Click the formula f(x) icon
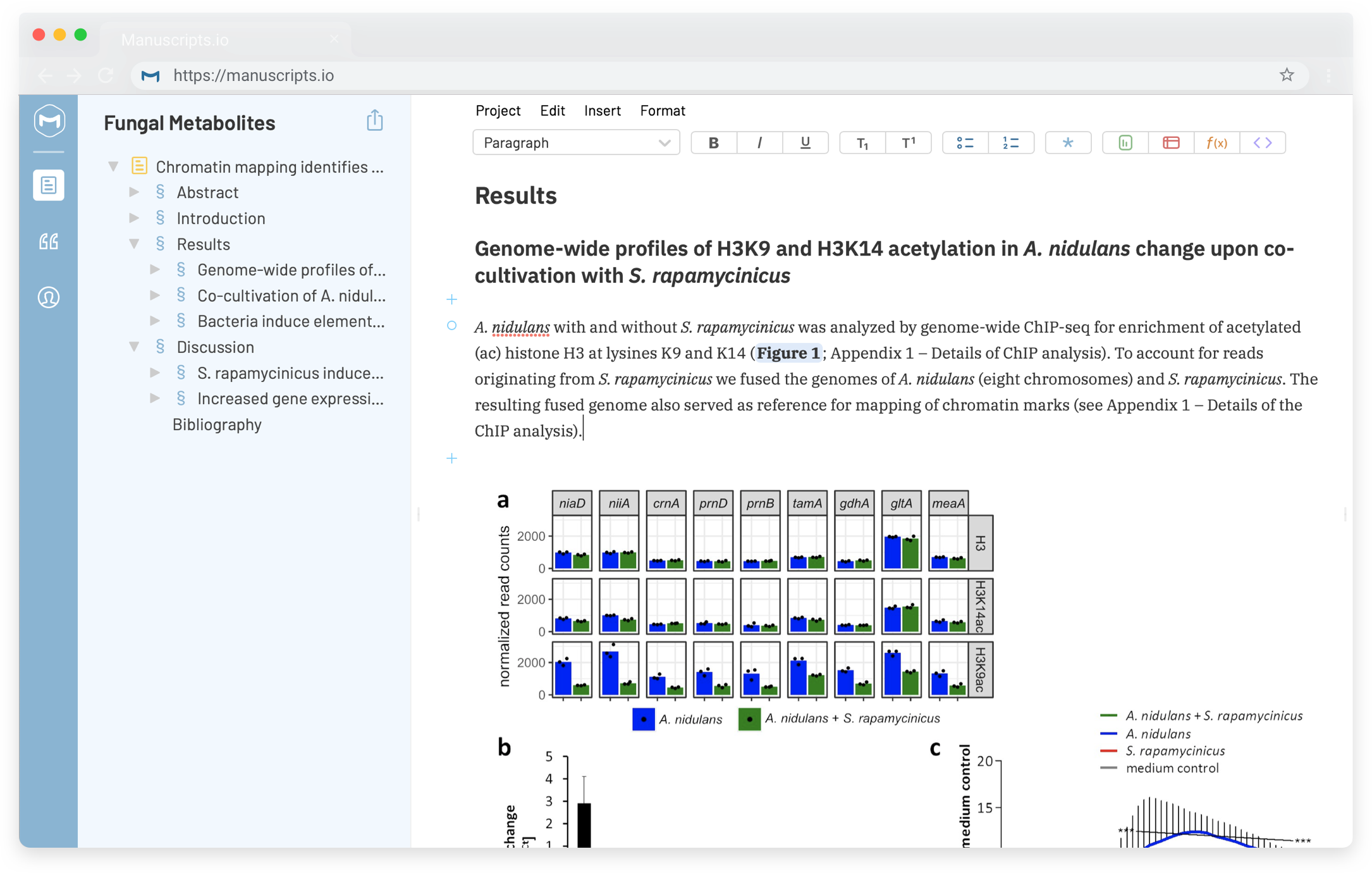Viewport: 1372px width, 873px height. pos(1218,142)
